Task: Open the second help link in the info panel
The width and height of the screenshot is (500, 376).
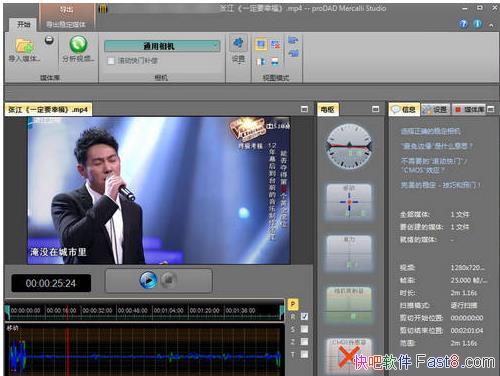Action: [436, 146]
